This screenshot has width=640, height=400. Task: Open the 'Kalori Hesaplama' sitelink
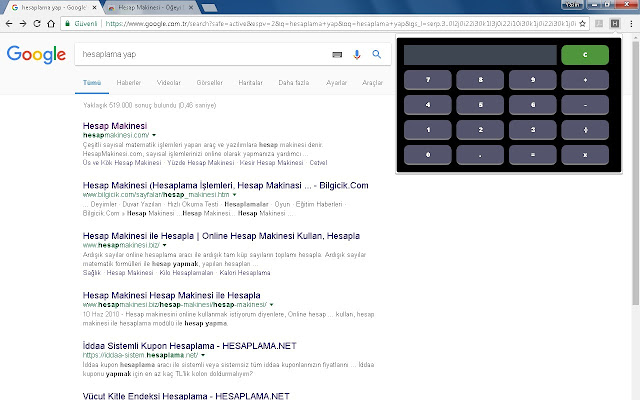point(245,273)
